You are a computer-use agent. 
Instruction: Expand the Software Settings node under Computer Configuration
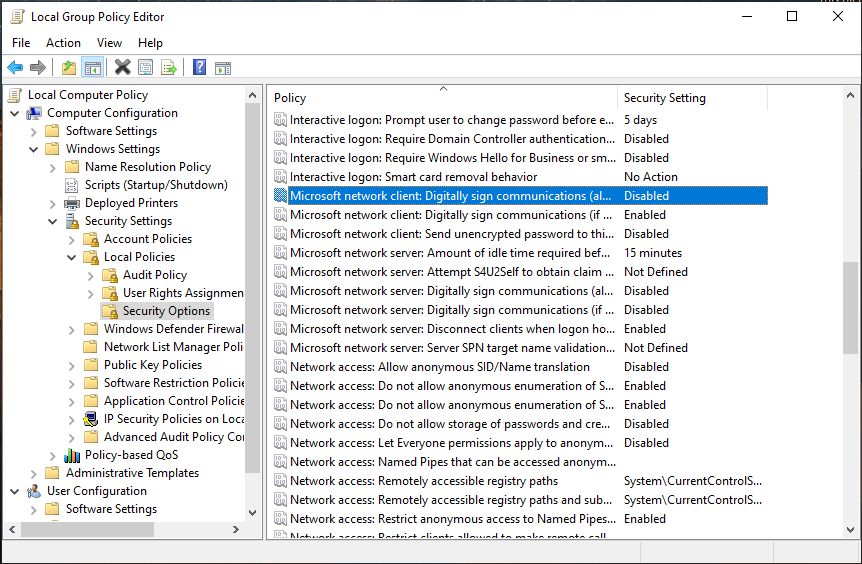click(34, 132)
